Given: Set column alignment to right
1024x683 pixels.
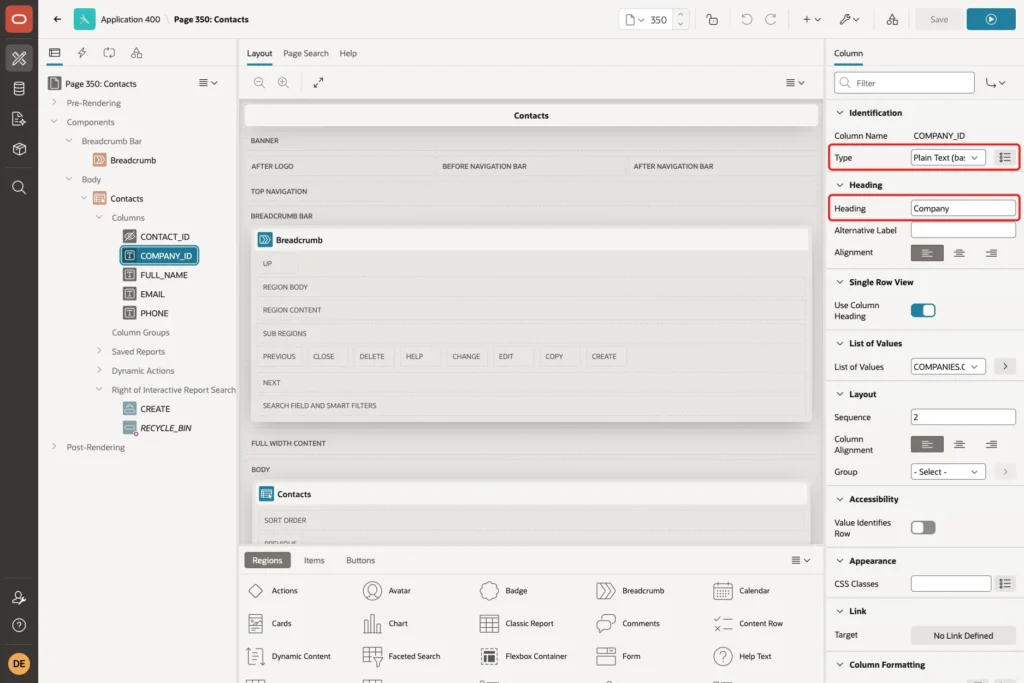Looking at the screenshot, I should (991, 445).
